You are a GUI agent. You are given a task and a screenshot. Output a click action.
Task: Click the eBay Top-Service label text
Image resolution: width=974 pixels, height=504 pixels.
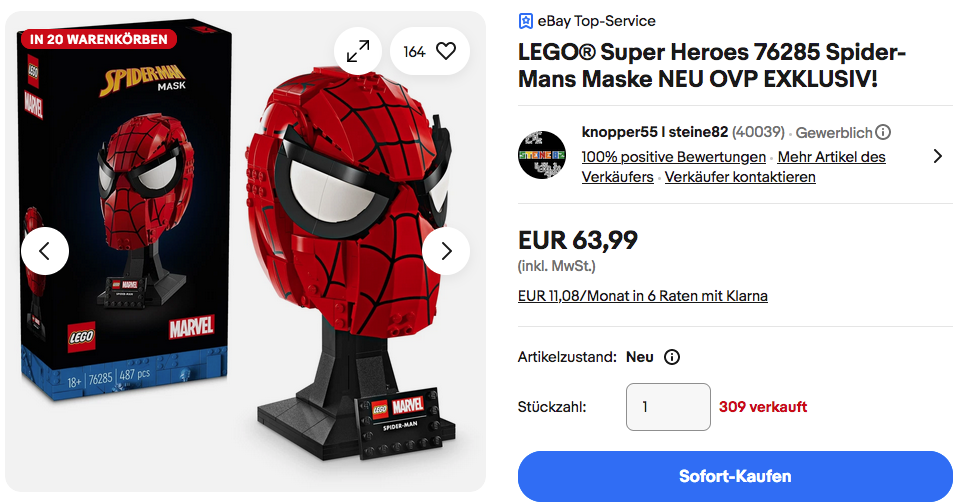(x=596, y=21)
